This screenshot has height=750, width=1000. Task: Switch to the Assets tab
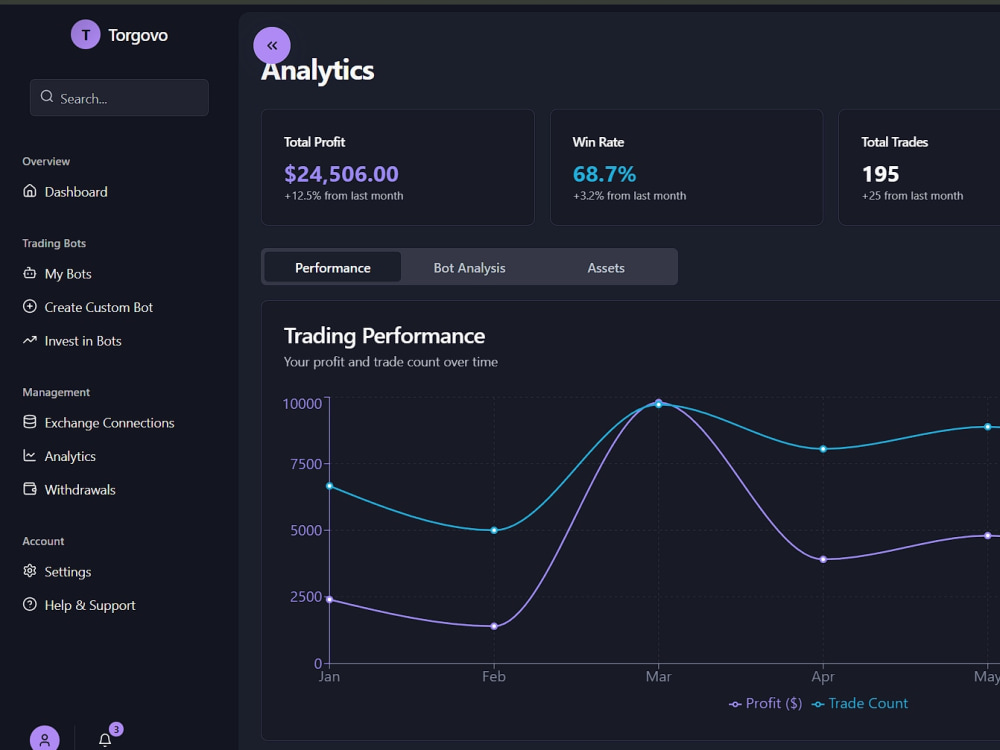606,267
